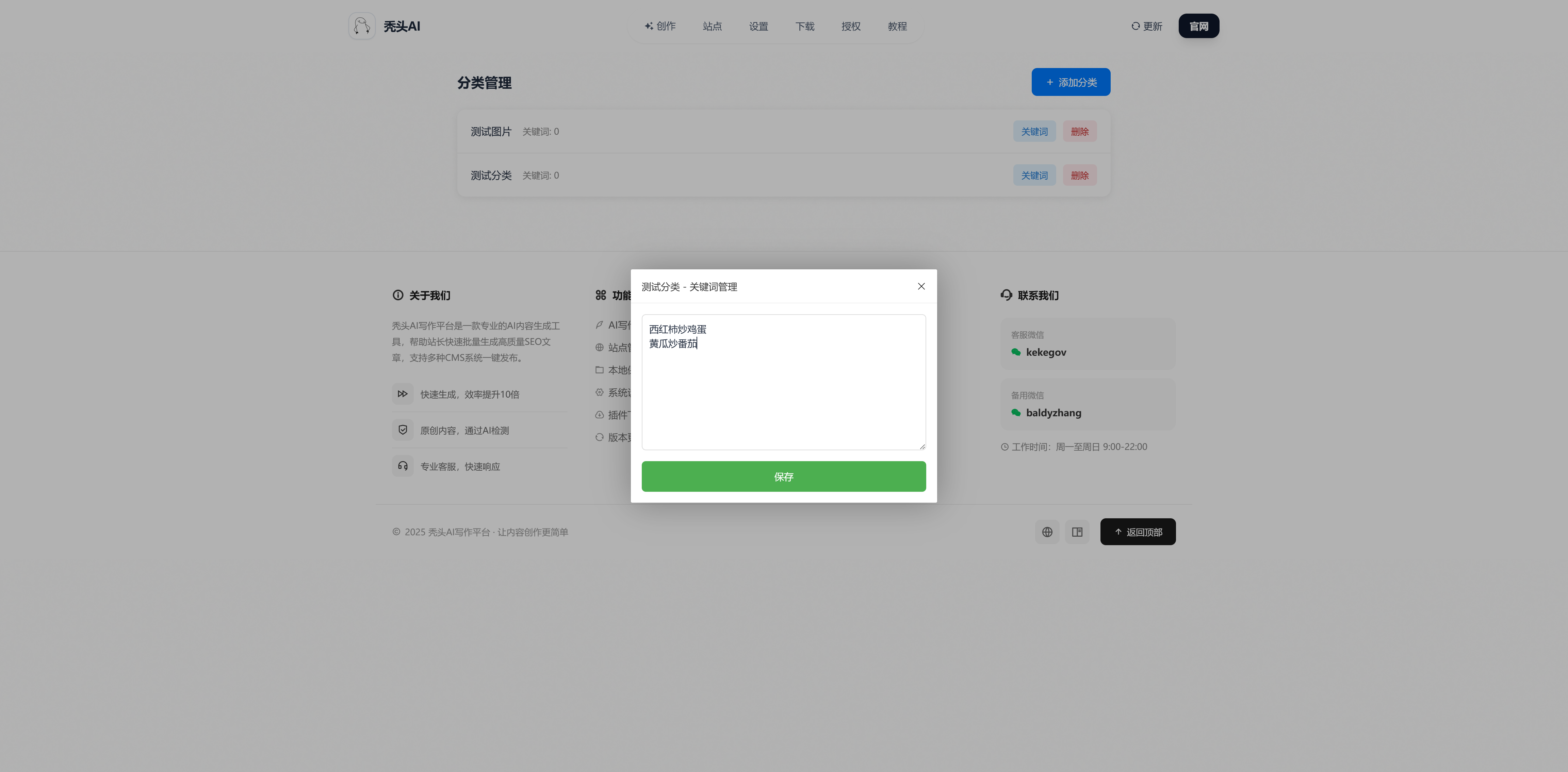Click the fast-forward icon beside 快速生成

402,394
